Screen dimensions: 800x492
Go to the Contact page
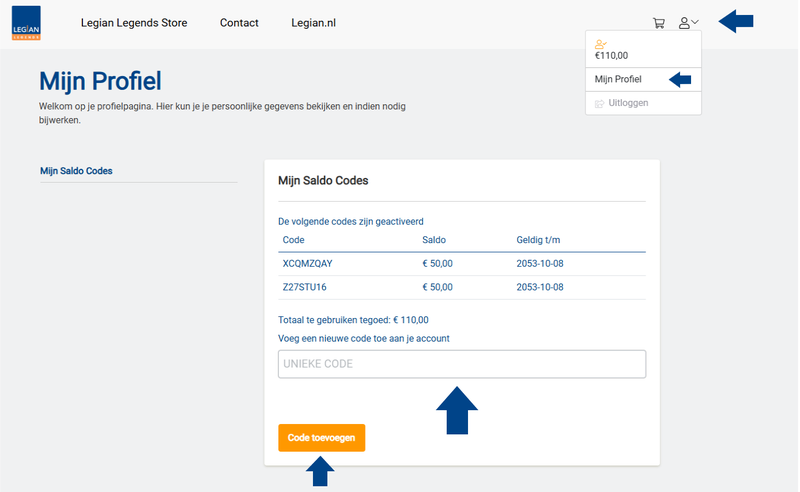coord(239,23)
